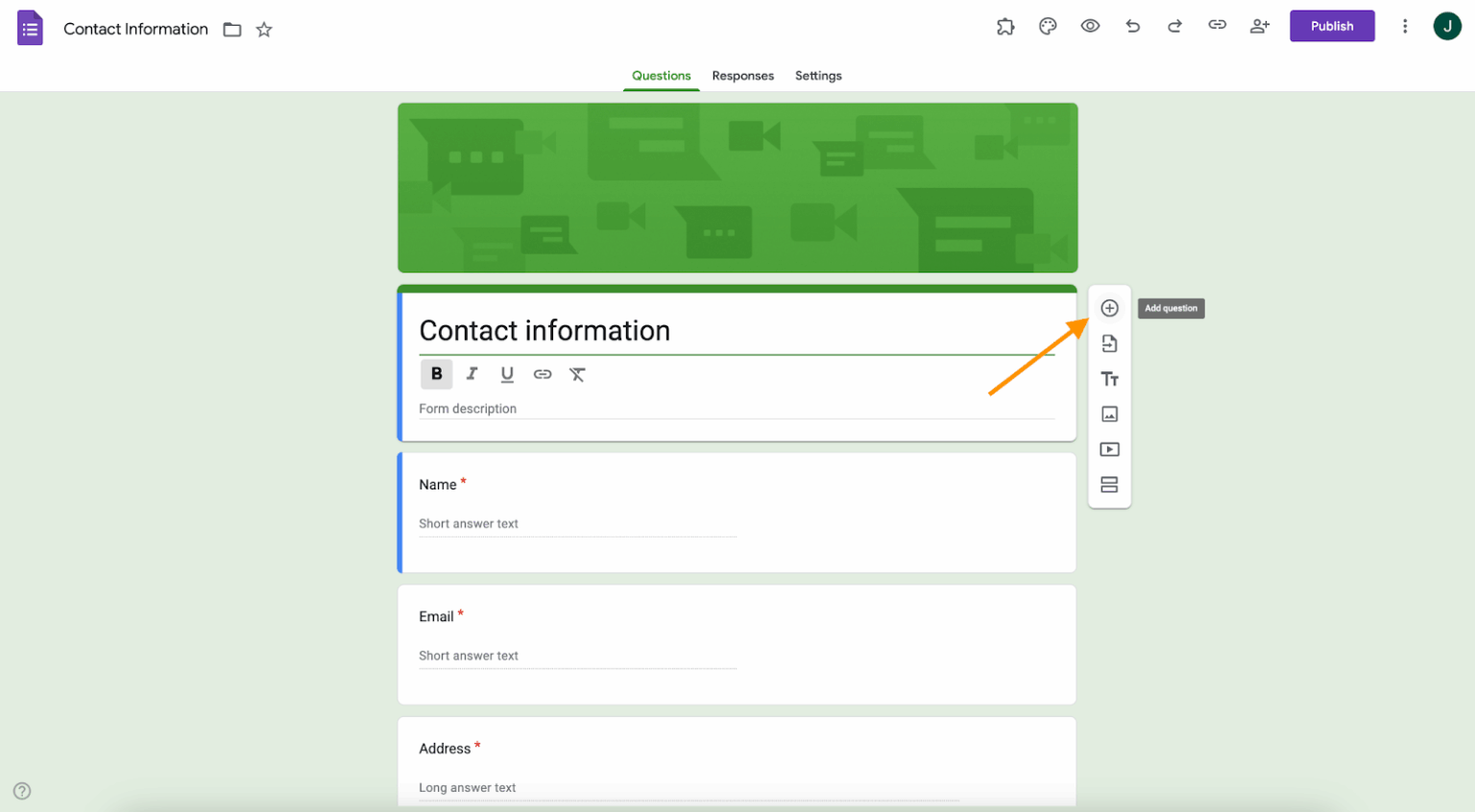Insert an image into the form
Image resolution: width=1475 pixels, height=812 pixels.
pyautogui.click(x=1109, y=414)
